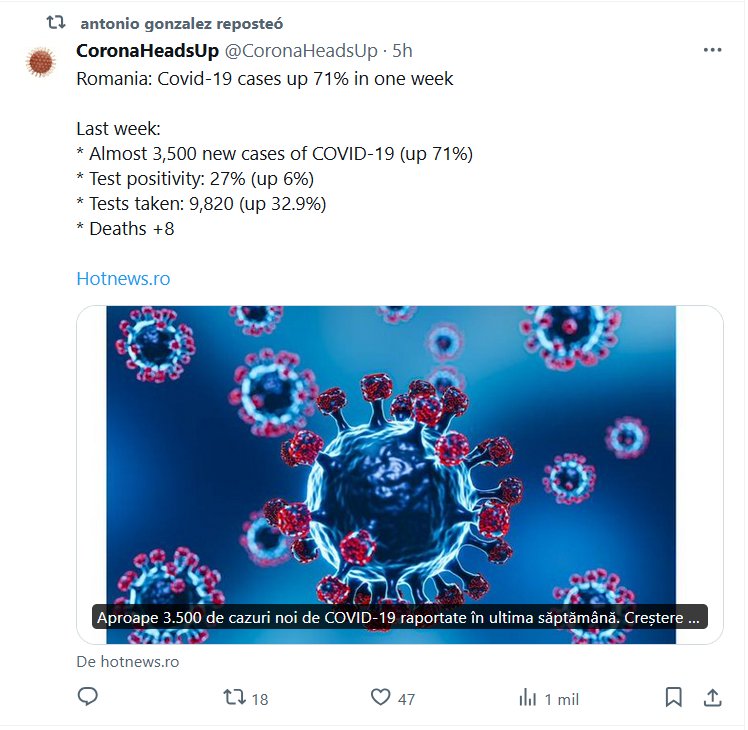Select the @CoronaHeadsUp handle

(x=301, y=51)
